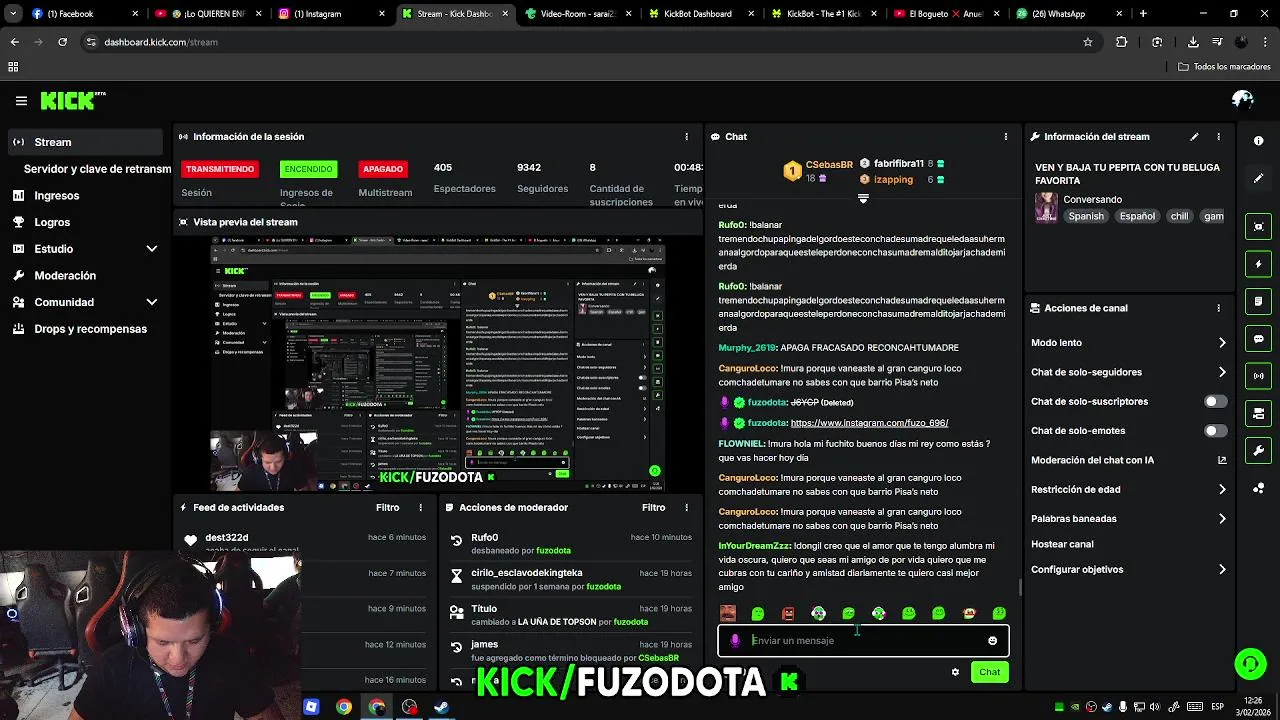Click the purple microphone icon in message box
The height and width of the screenshot is (720, 1280).
(x=735, y=641)
